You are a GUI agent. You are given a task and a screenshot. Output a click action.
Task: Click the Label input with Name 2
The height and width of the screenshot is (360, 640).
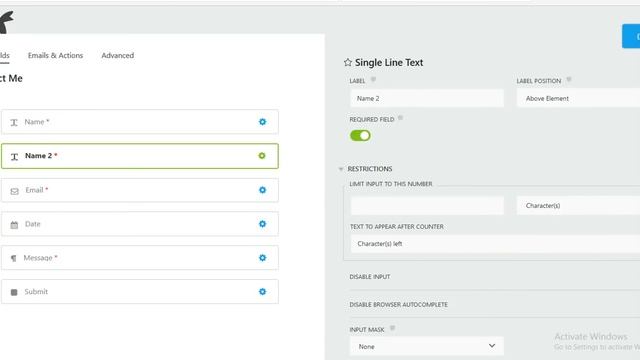click(x=427, y=98)
